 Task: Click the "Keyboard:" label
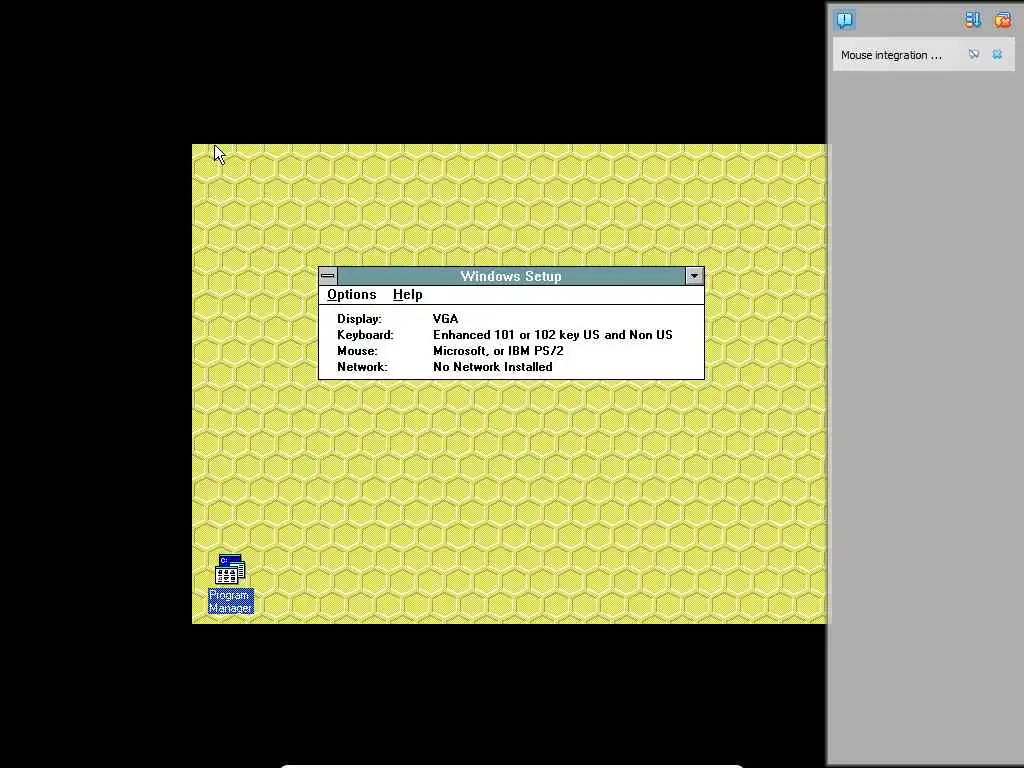365,334
